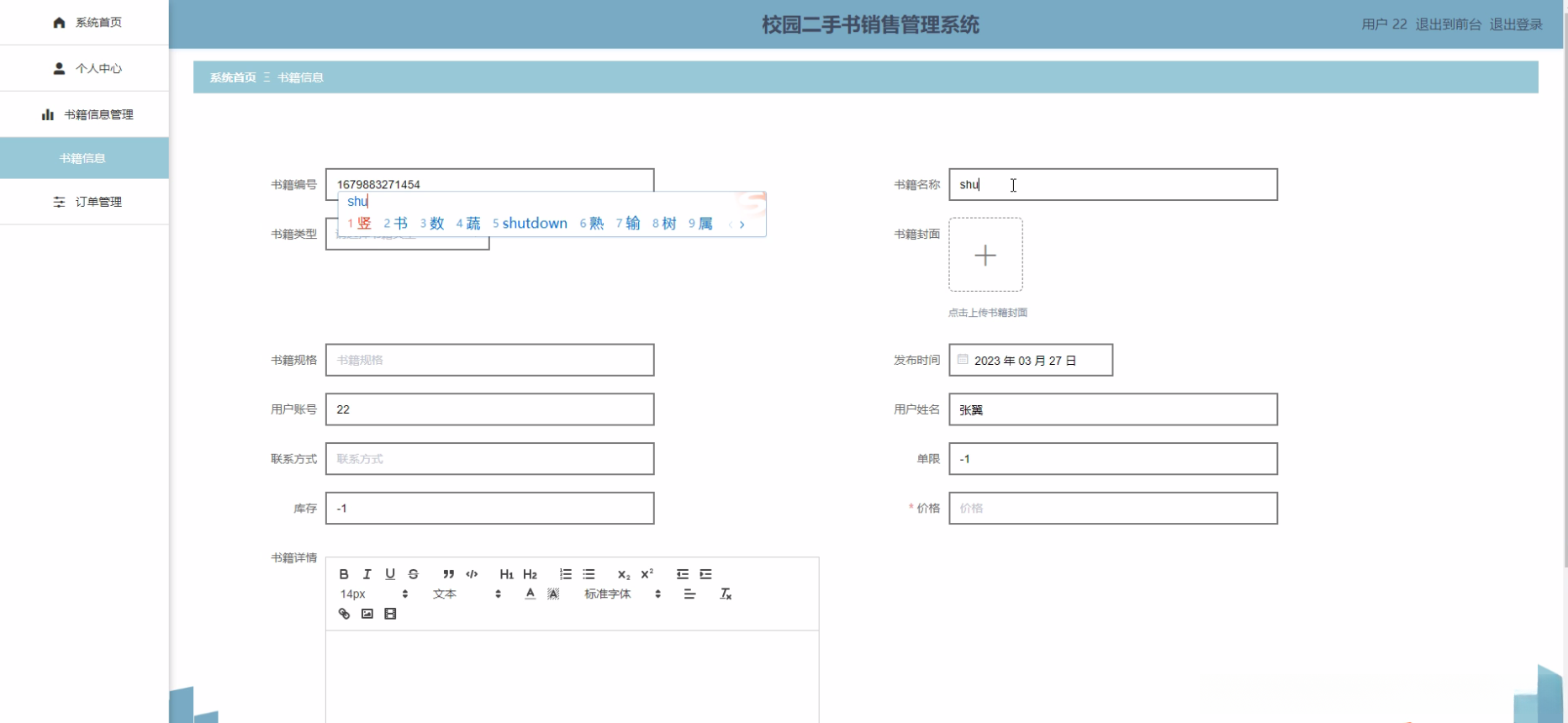The image size is (1568, 723).
Task: Insert a code block with the code icon
Action: [x=472, y=574]
